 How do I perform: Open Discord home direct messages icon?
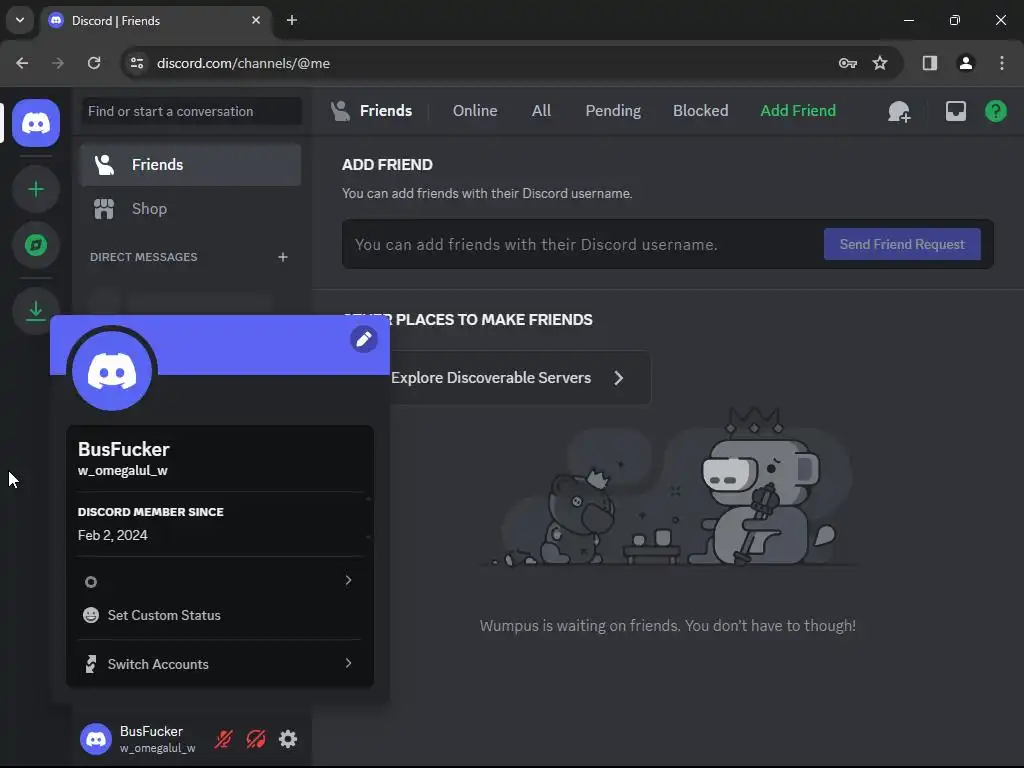pos(36,123)
